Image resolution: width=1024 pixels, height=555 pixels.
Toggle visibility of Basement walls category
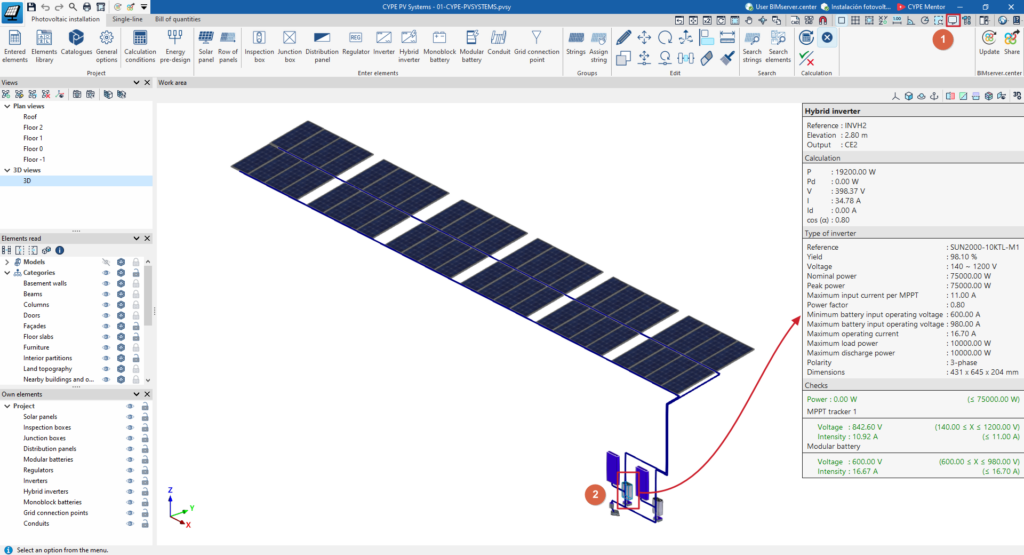[x=106, y=283]
